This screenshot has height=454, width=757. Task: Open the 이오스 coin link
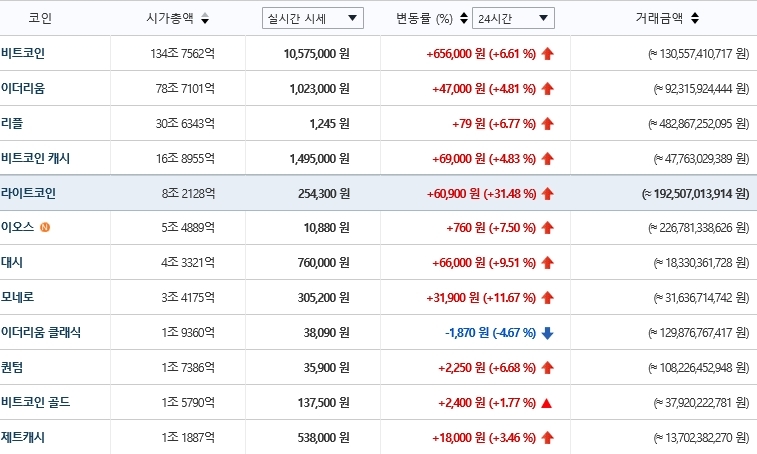pyautogui.click(x=17, y=227)
